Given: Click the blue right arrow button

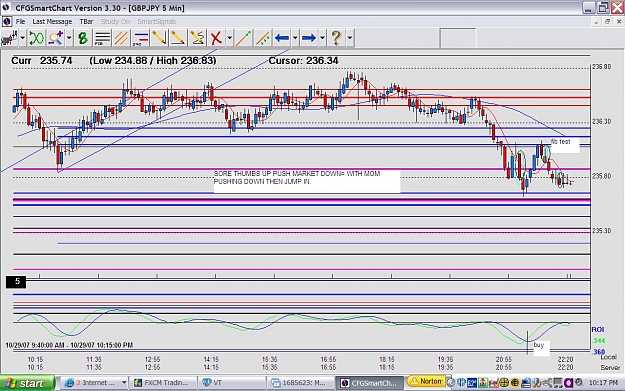Looking at the screenshot, I should [x=309, y=38].
